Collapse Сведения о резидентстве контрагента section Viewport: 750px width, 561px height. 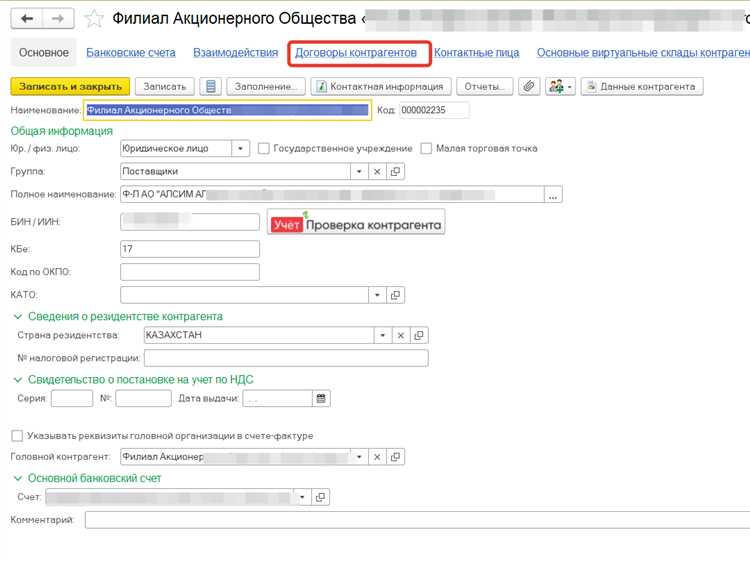[x=18, y=317]
